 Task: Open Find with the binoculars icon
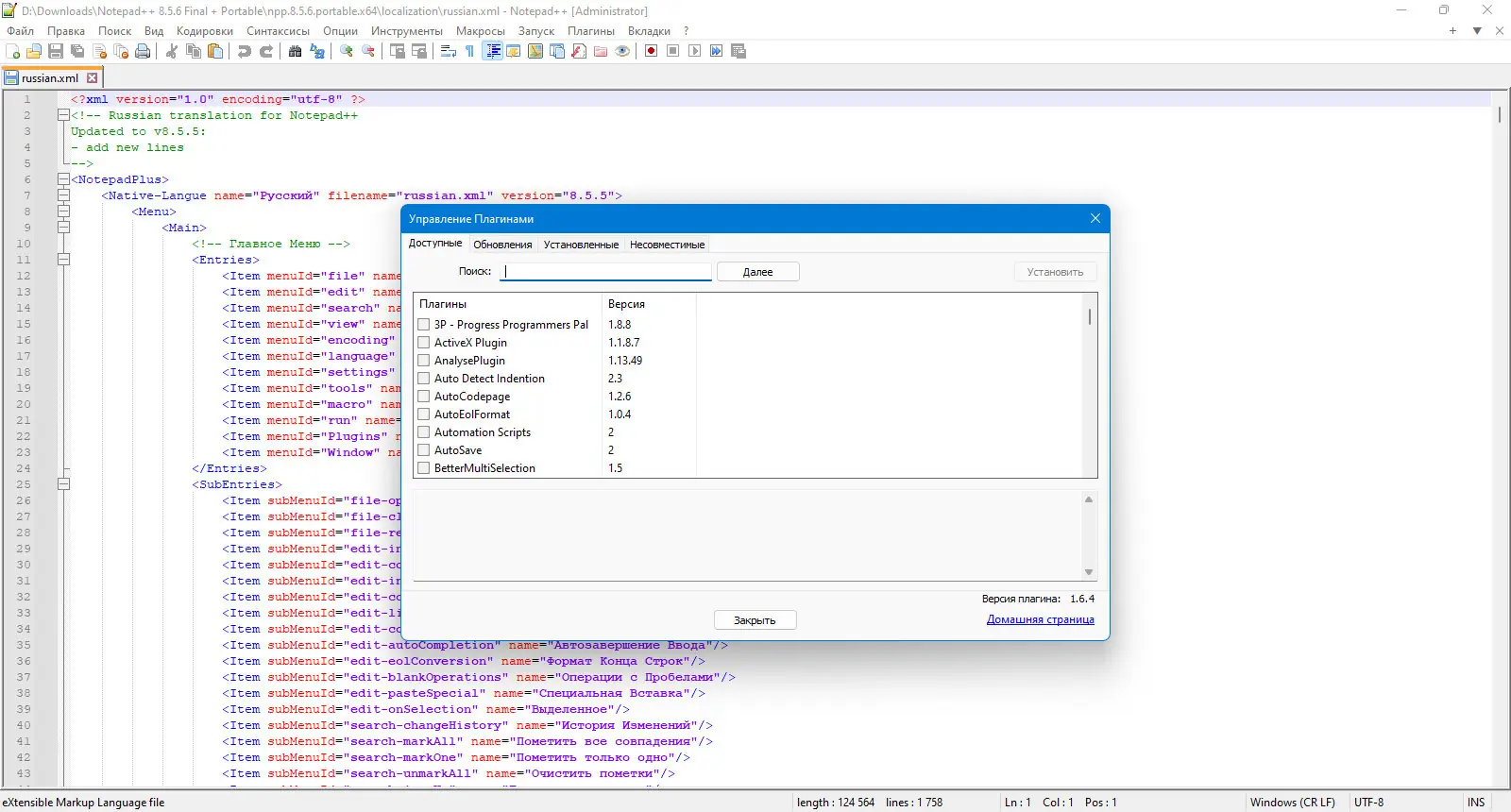(x=295, y=51)
